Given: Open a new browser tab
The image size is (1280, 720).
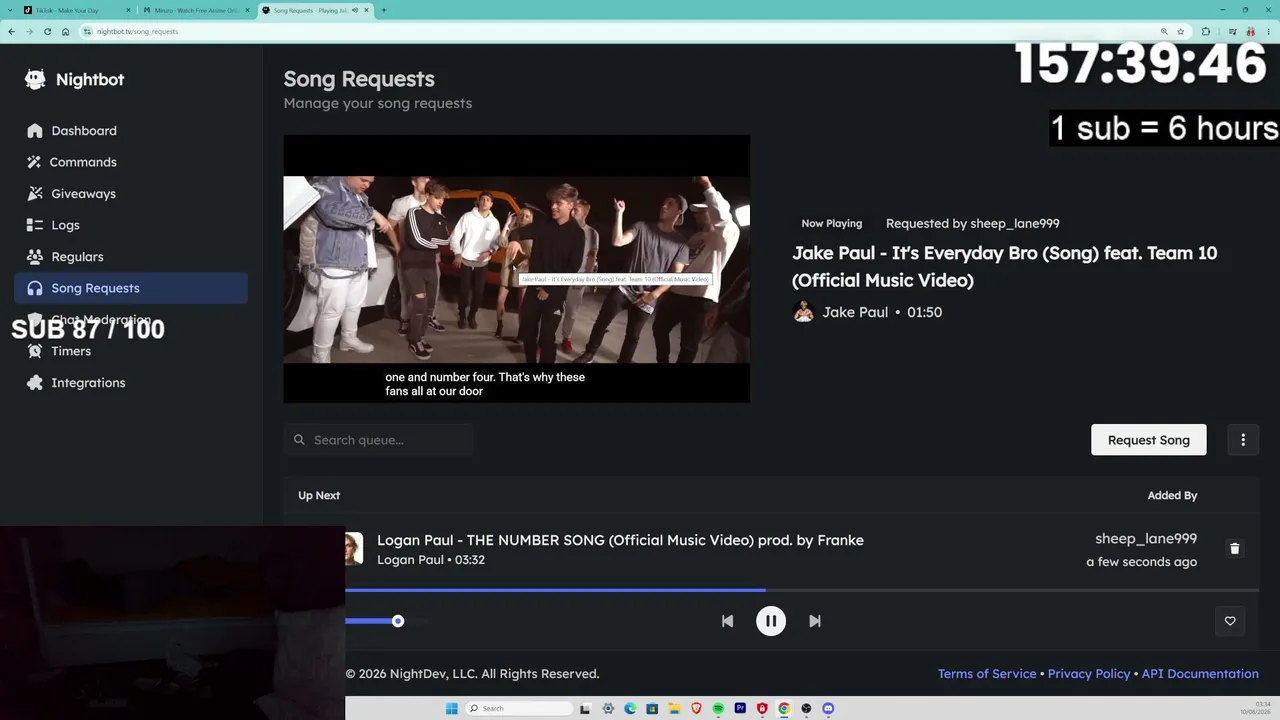Looking at the screenshot, I should tap(384, 10).
